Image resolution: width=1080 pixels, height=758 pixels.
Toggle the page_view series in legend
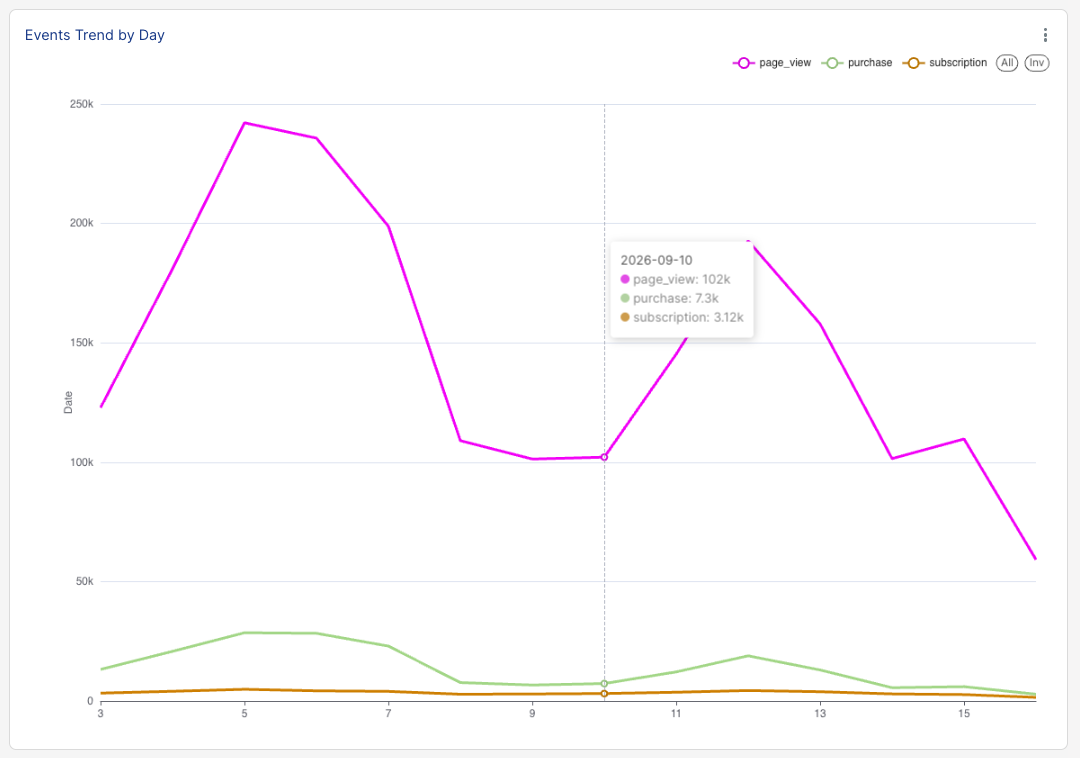[771, 63]
